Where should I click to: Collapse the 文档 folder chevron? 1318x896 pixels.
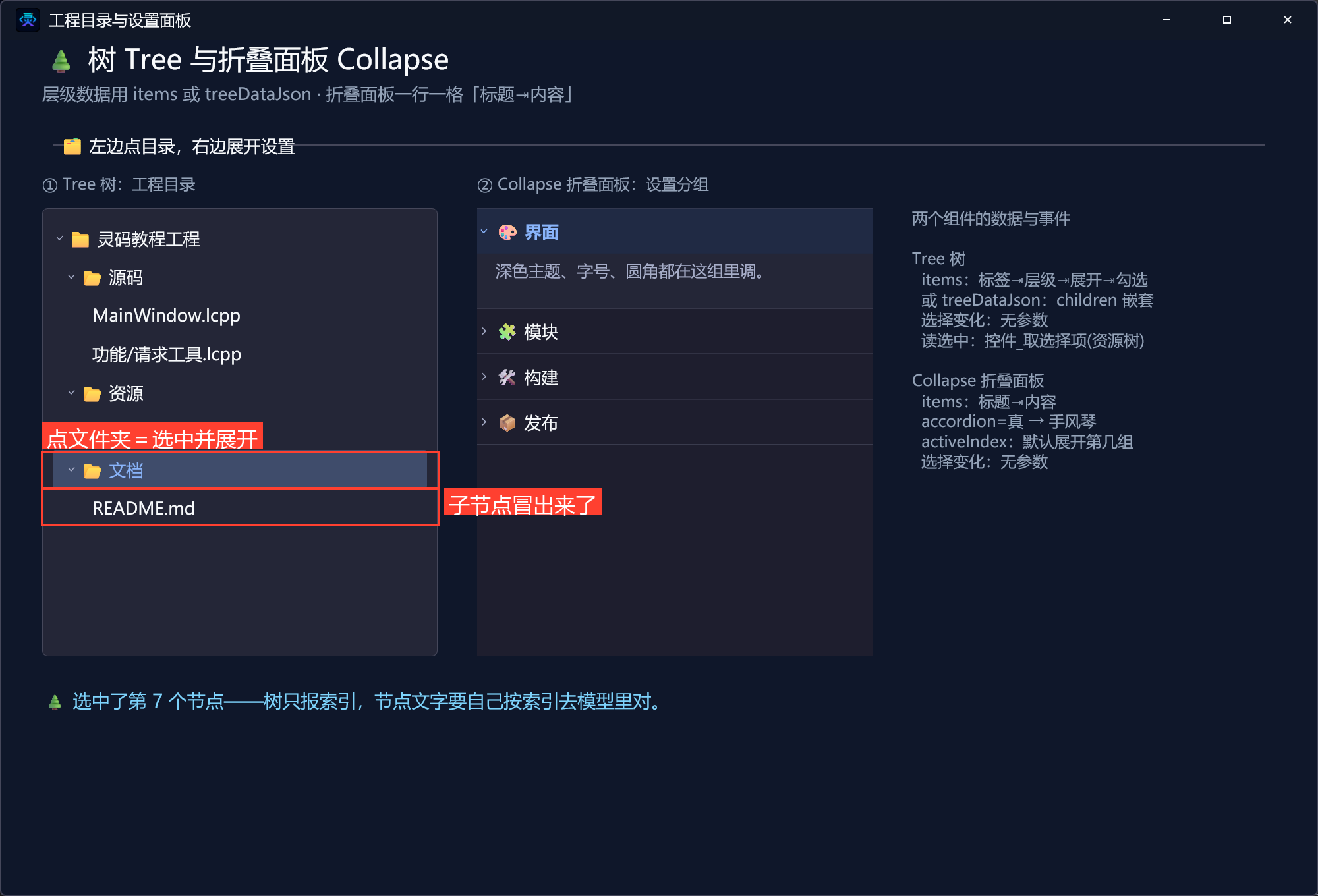(x=71, y=470)
